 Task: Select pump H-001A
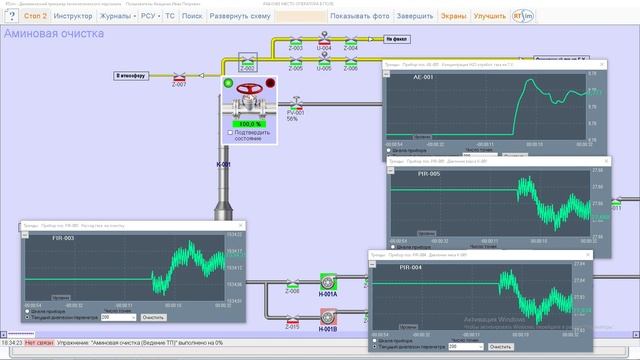pos(328,282)
